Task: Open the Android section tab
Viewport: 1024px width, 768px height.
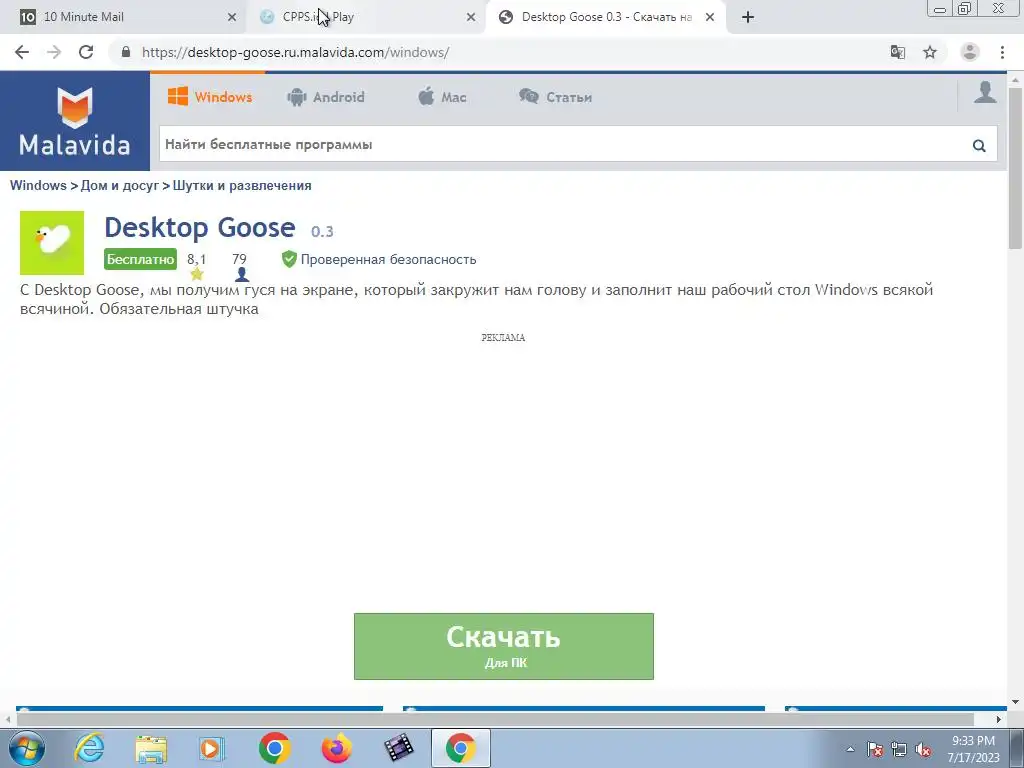Action: (325, 97)
